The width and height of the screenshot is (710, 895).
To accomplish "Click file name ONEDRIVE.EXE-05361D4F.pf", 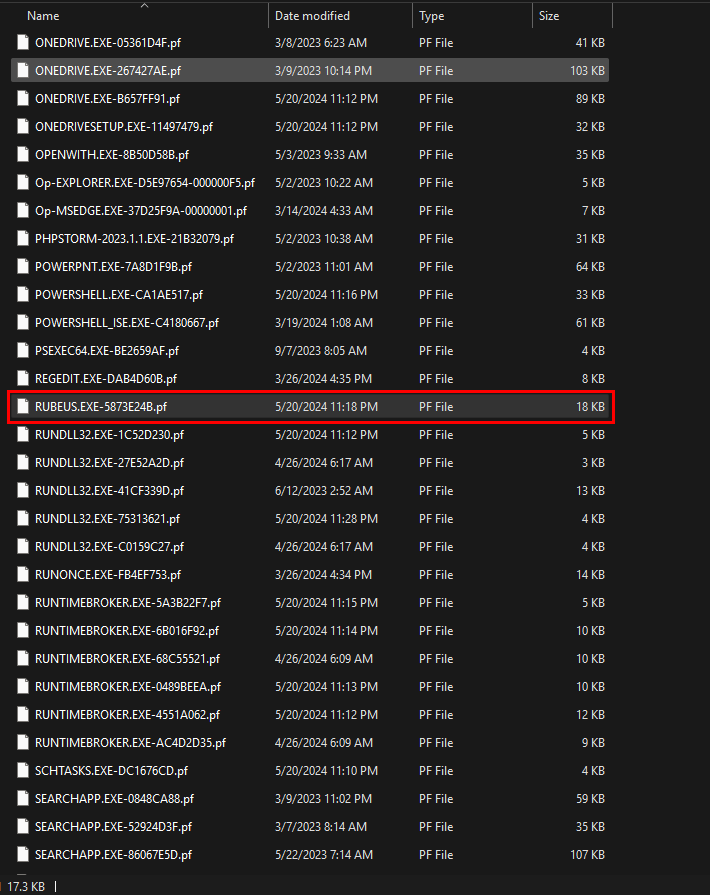I will [x=108, y=43].
